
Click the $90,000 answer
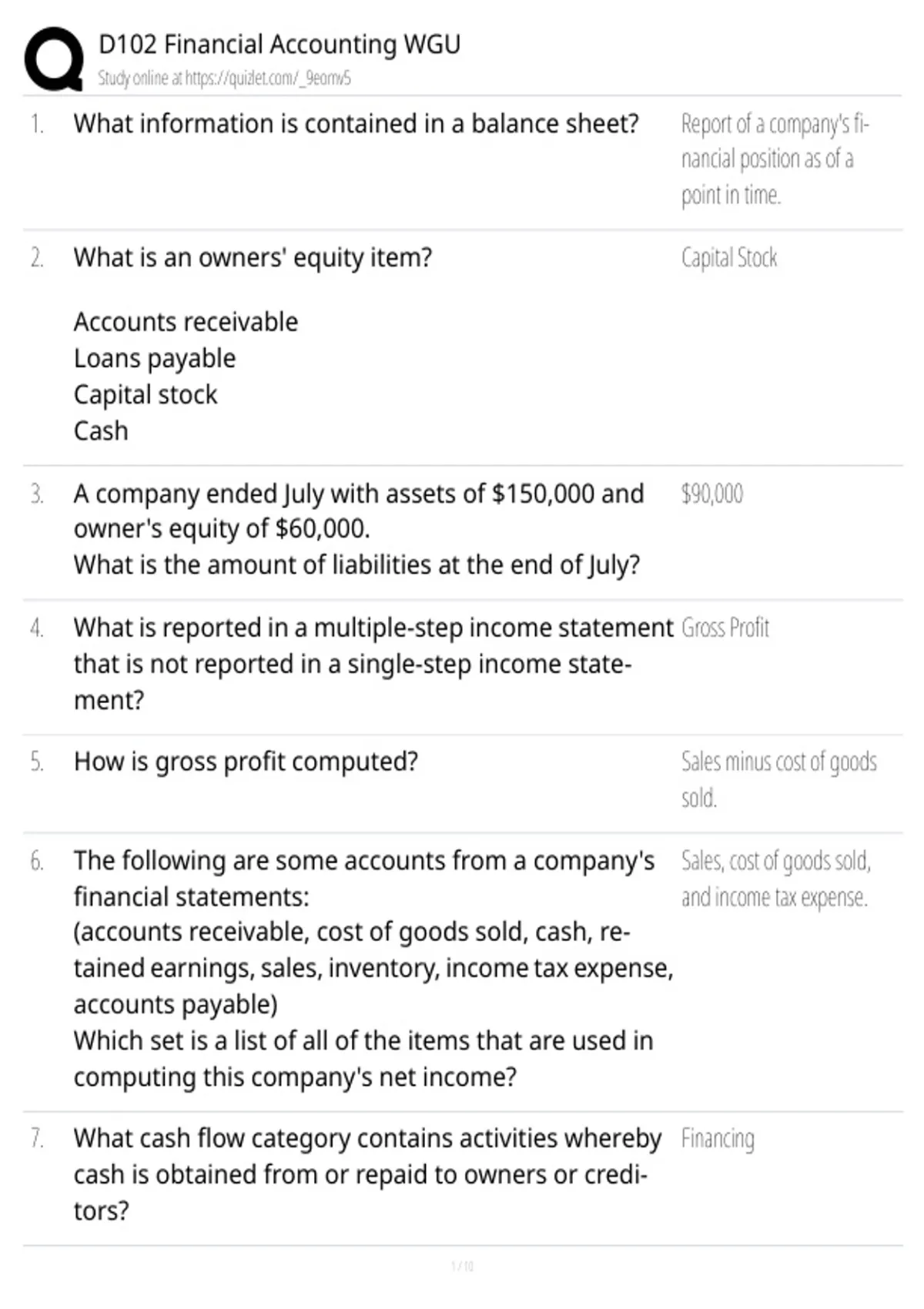[x=712, y=494]
